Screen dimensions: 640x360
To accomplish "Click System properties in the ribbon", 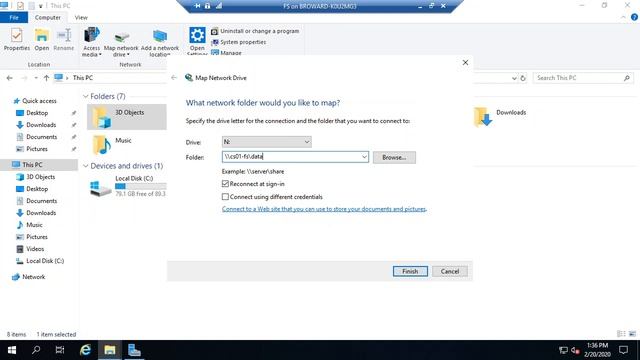I will 238,42.
